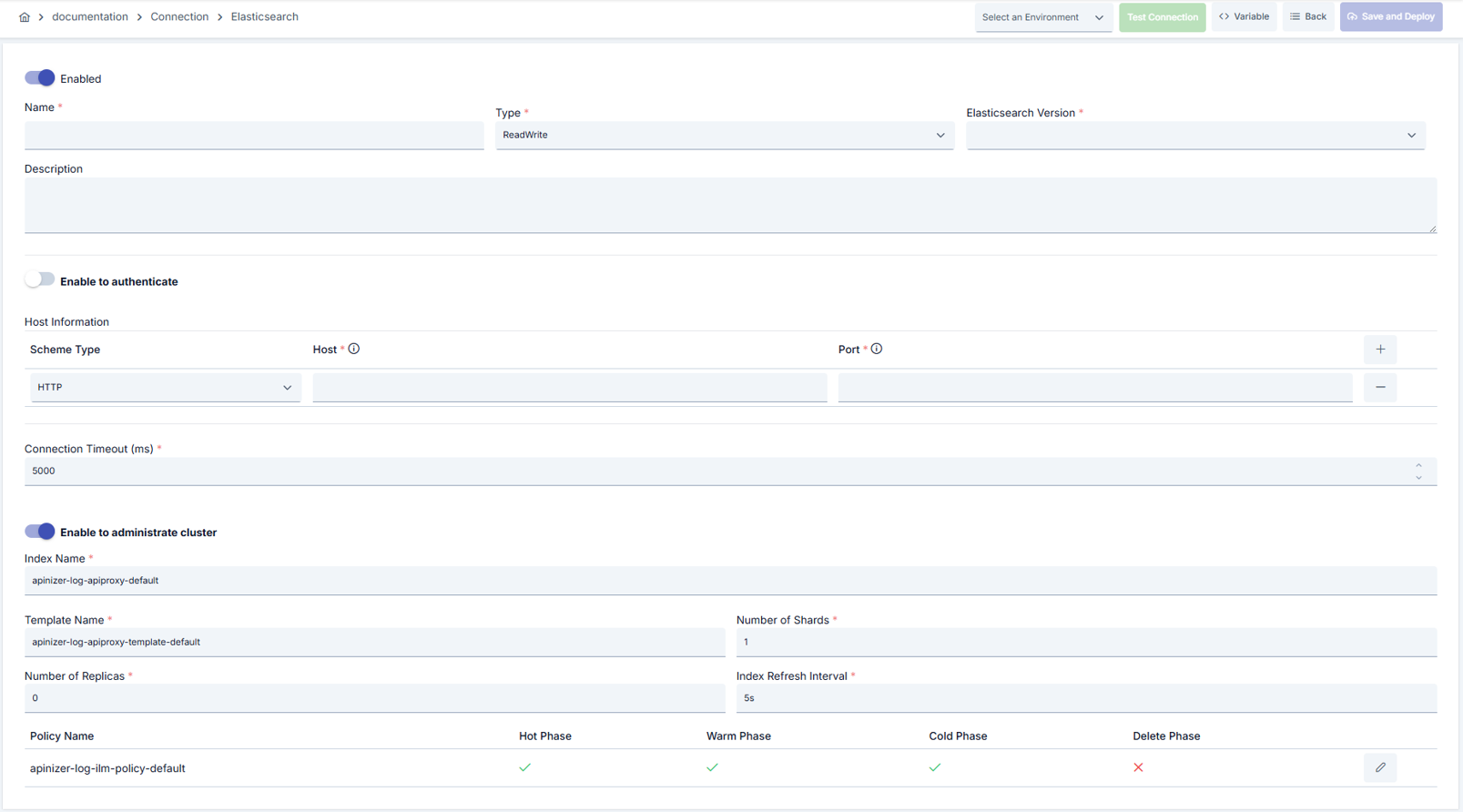The image size is (1463, 812).
Task: Click the Port info icon
Action: tap(877, 349)
